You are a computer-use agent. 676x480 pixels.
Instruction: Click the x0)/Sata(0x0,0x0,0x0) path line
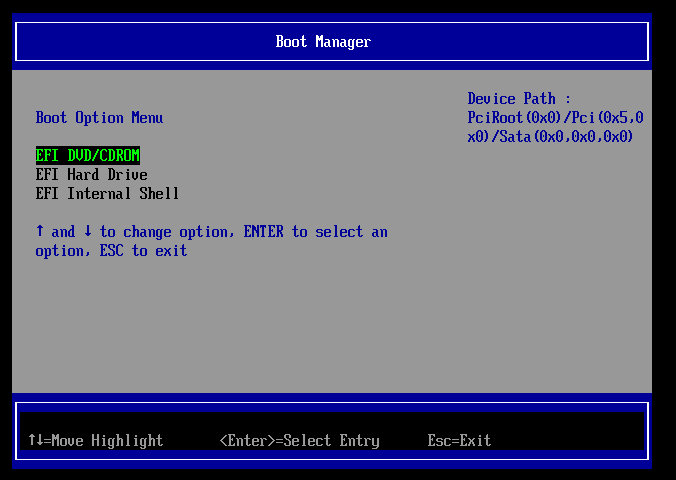click(550, 137)
